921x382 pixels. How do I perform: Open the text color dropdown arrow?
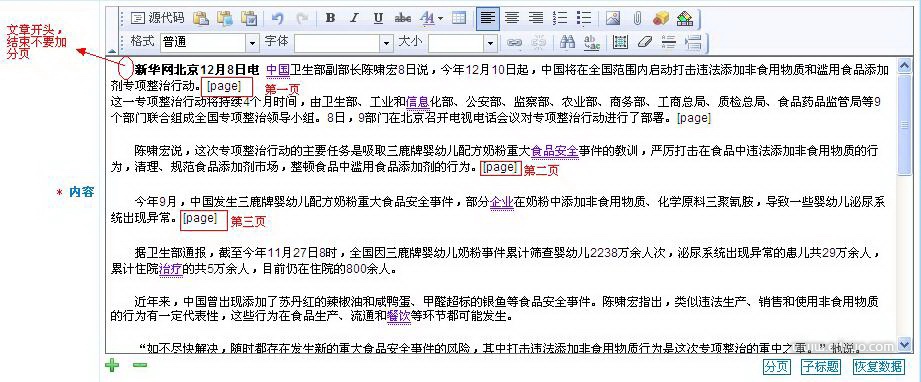click(441, 18)
